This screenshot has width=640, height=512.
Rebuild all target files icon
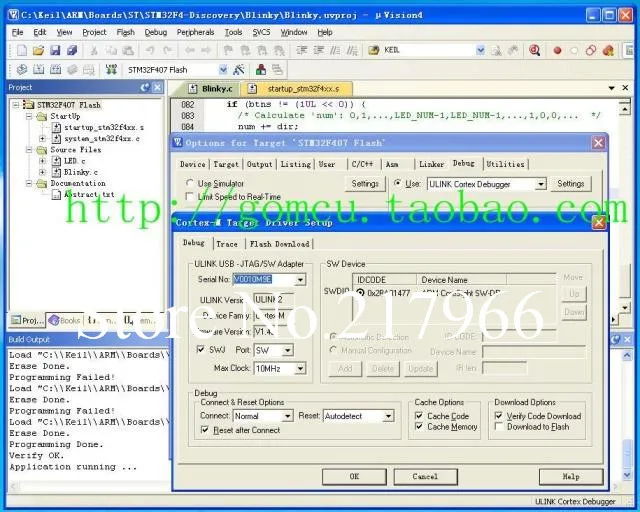coord(56,70)
